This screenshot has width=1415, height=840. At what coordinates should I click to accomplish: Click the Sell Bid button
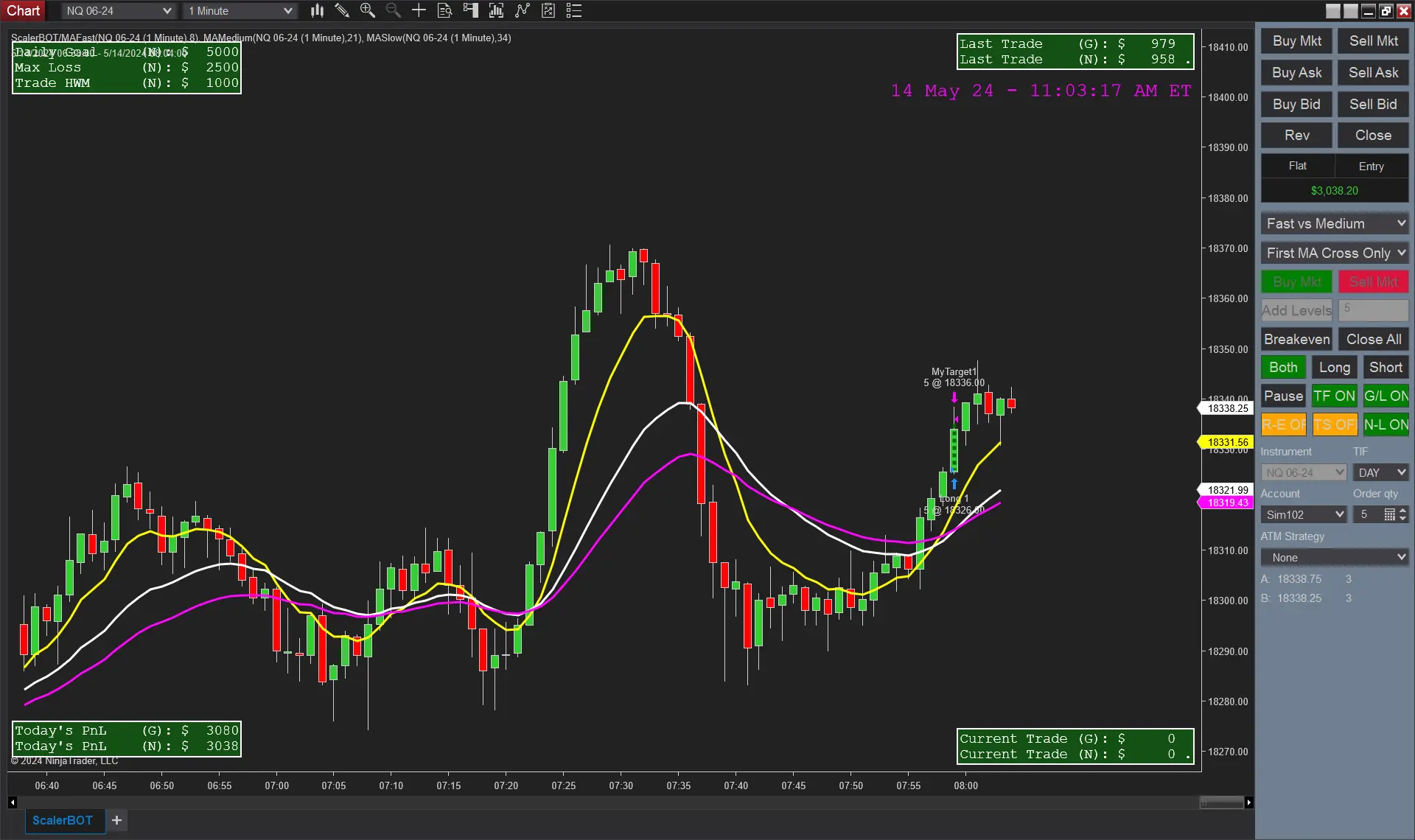click(1373, 105)
